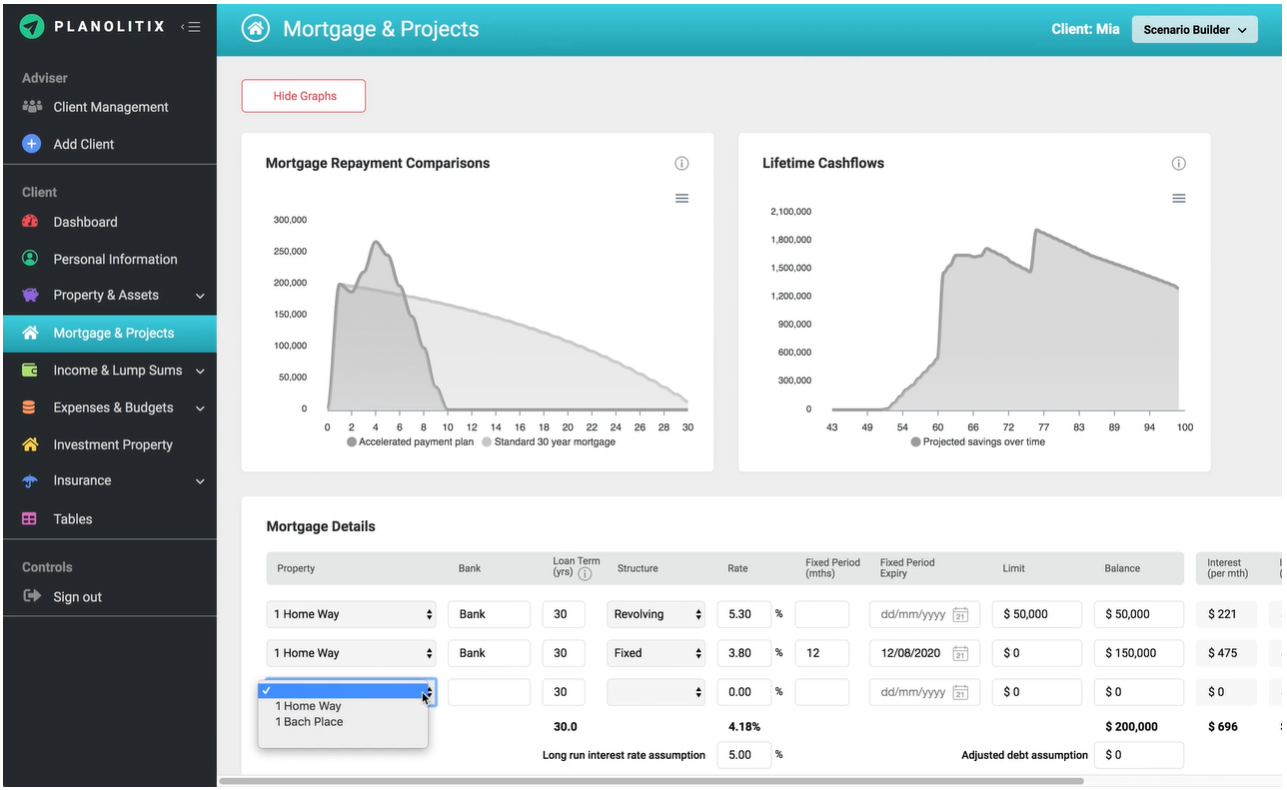
Task: Click the Planolitix logo icon
Action: 31,27
